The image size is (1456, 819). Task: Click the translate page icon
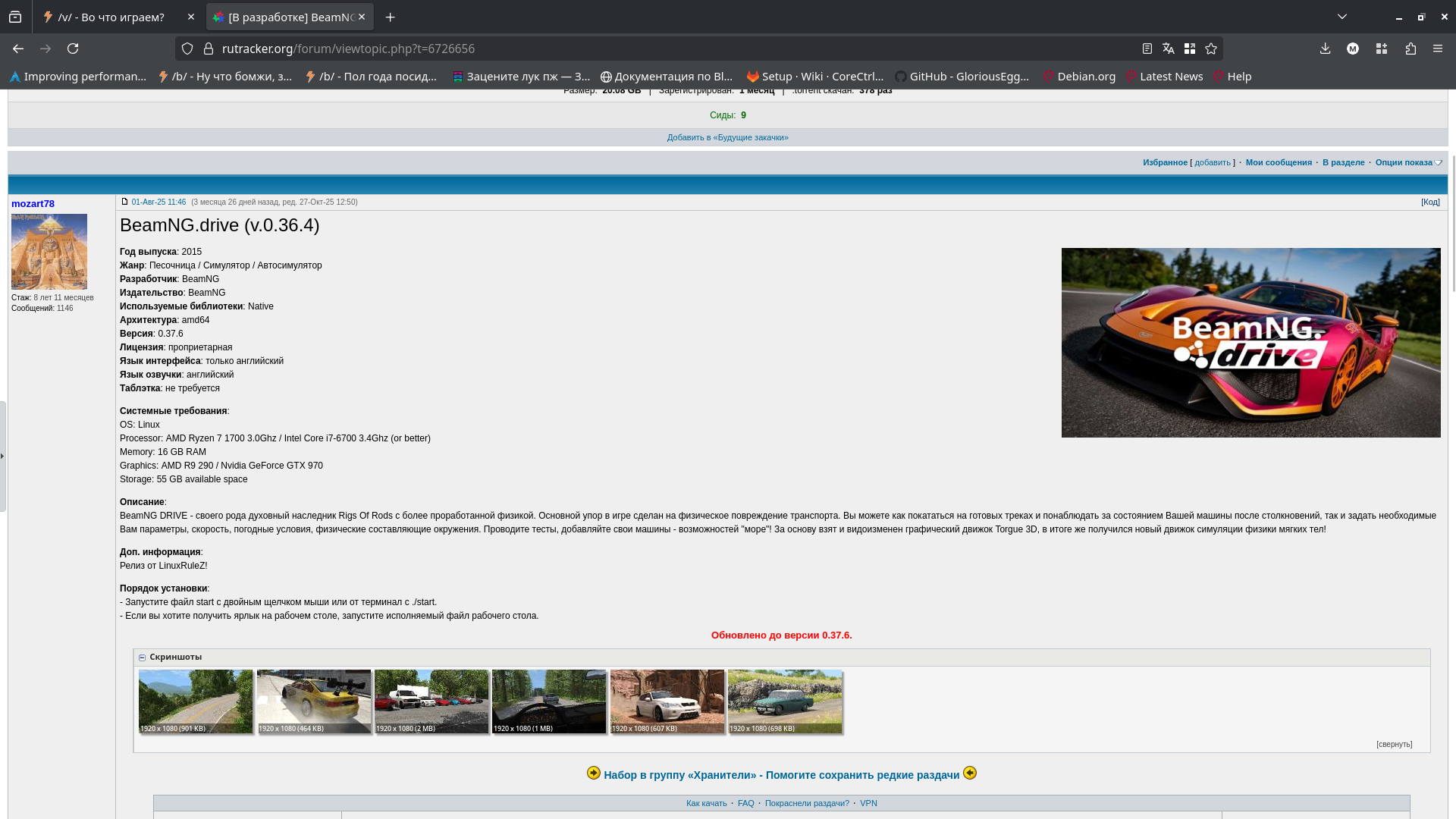tap(1169, 49)
